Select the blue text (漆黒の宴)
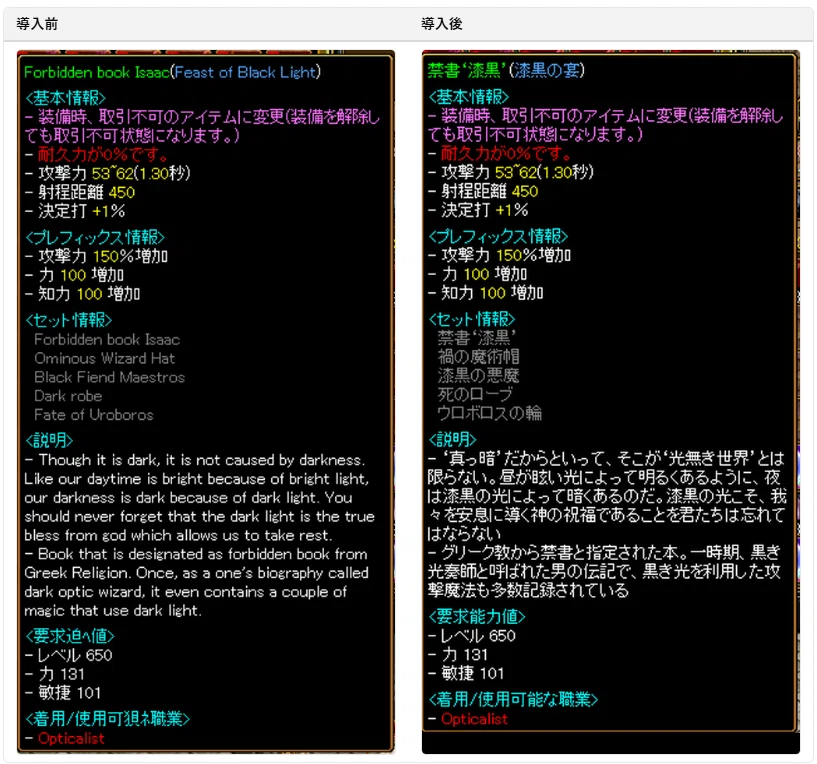 [x=547, y=70]
